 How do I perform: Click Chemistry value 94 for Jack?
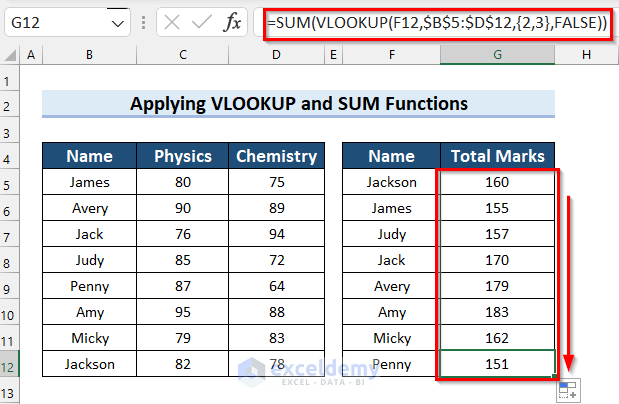276,234
